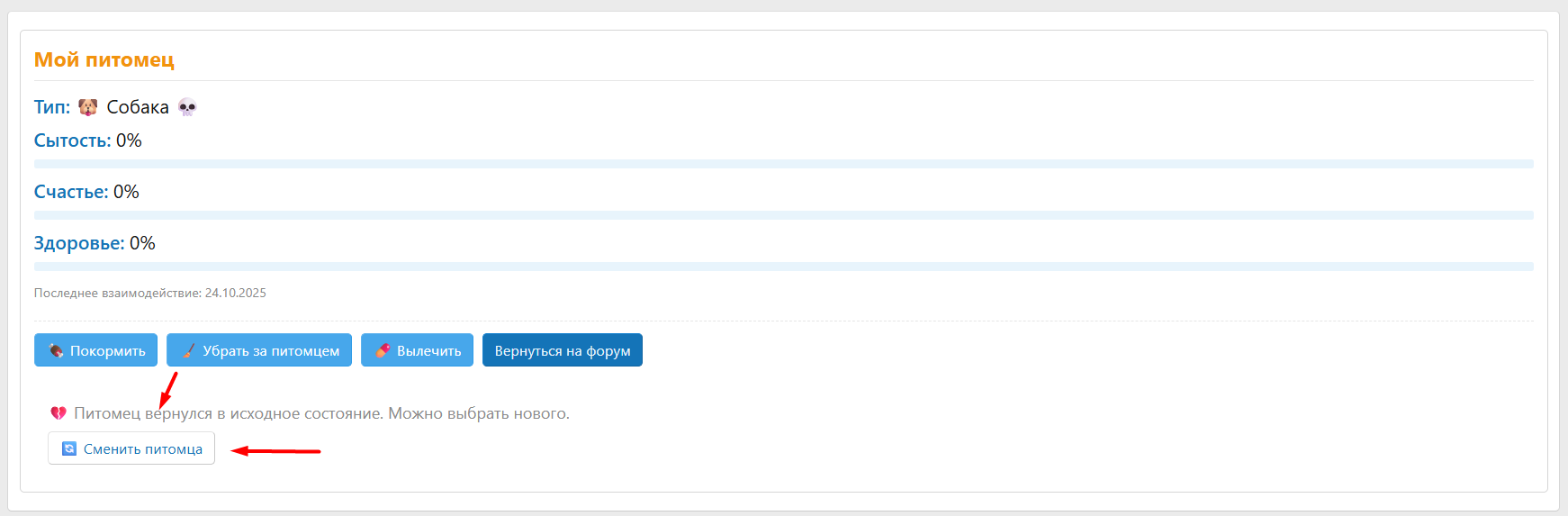
Task: Click the skull icon after Собака
Action: coord(187,107)
